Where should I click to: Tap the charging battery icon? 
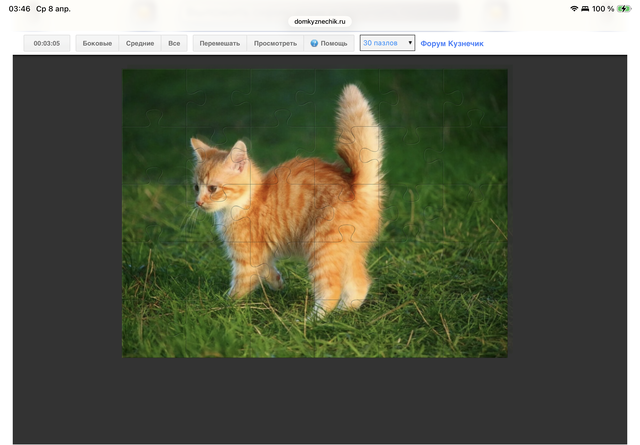624,9
